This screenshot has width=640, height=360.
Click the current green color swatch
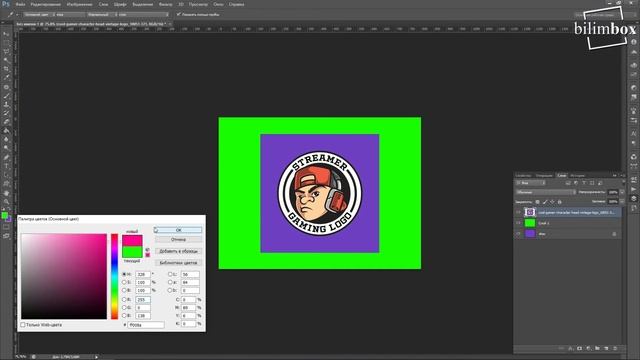pyautogui.click(x=132, y=252)
